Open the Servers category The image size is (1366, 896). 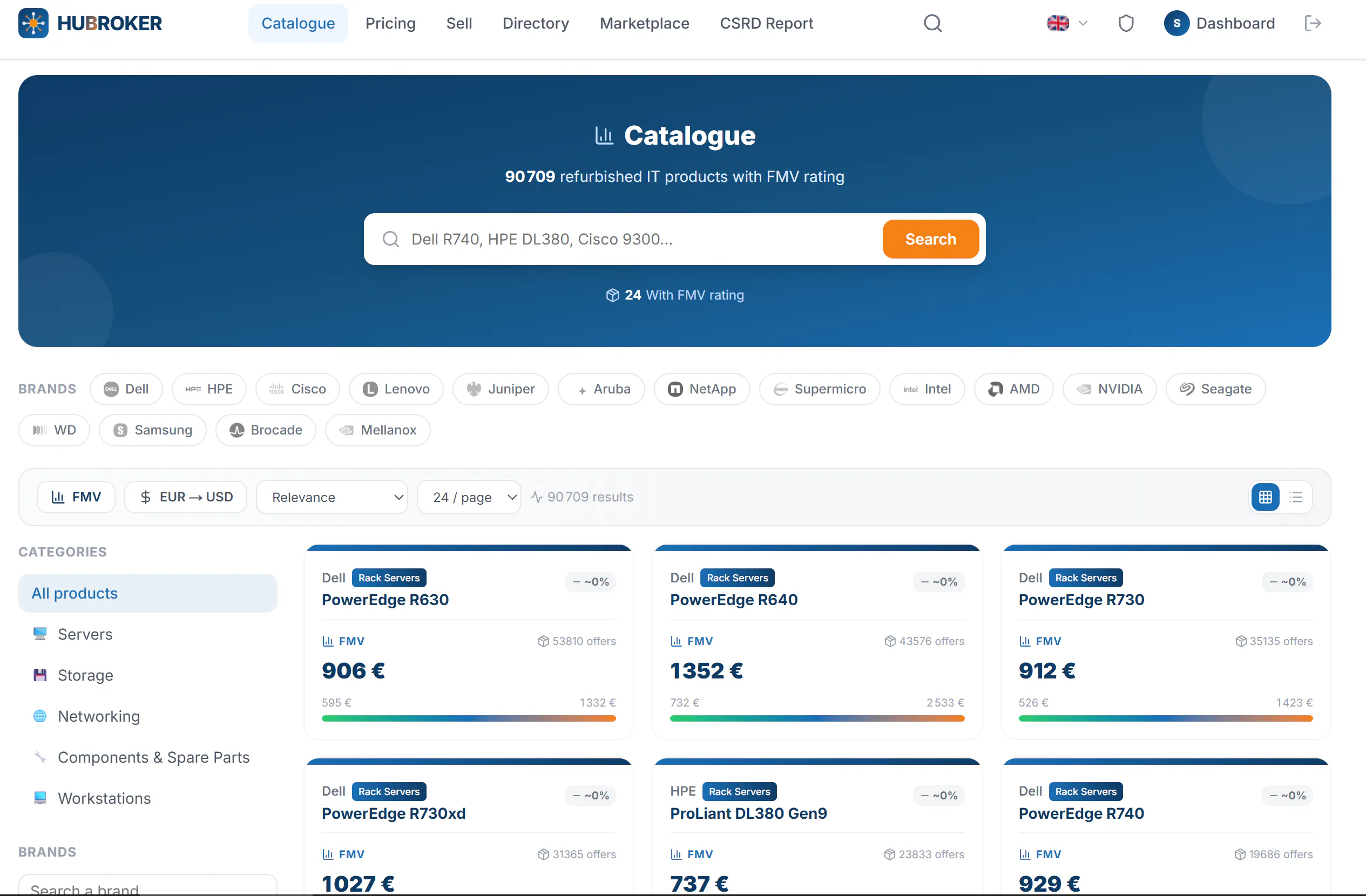click(147, 634)
